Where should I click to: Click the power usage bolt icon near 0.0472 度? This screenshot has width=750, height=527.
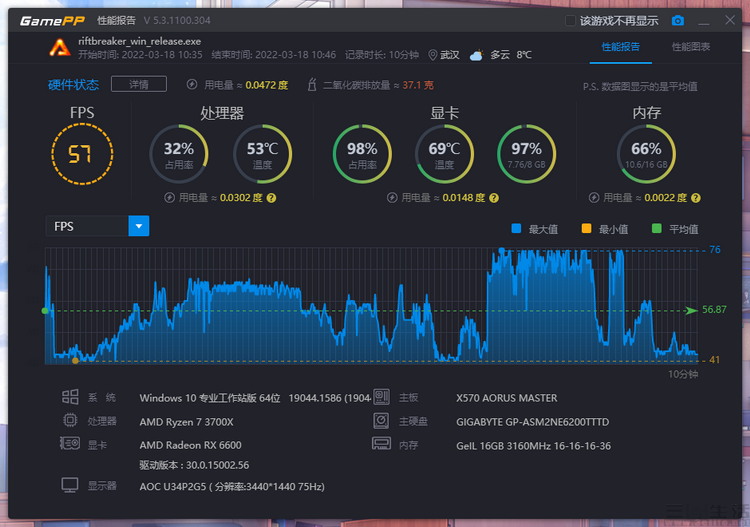tap(192, 85)
